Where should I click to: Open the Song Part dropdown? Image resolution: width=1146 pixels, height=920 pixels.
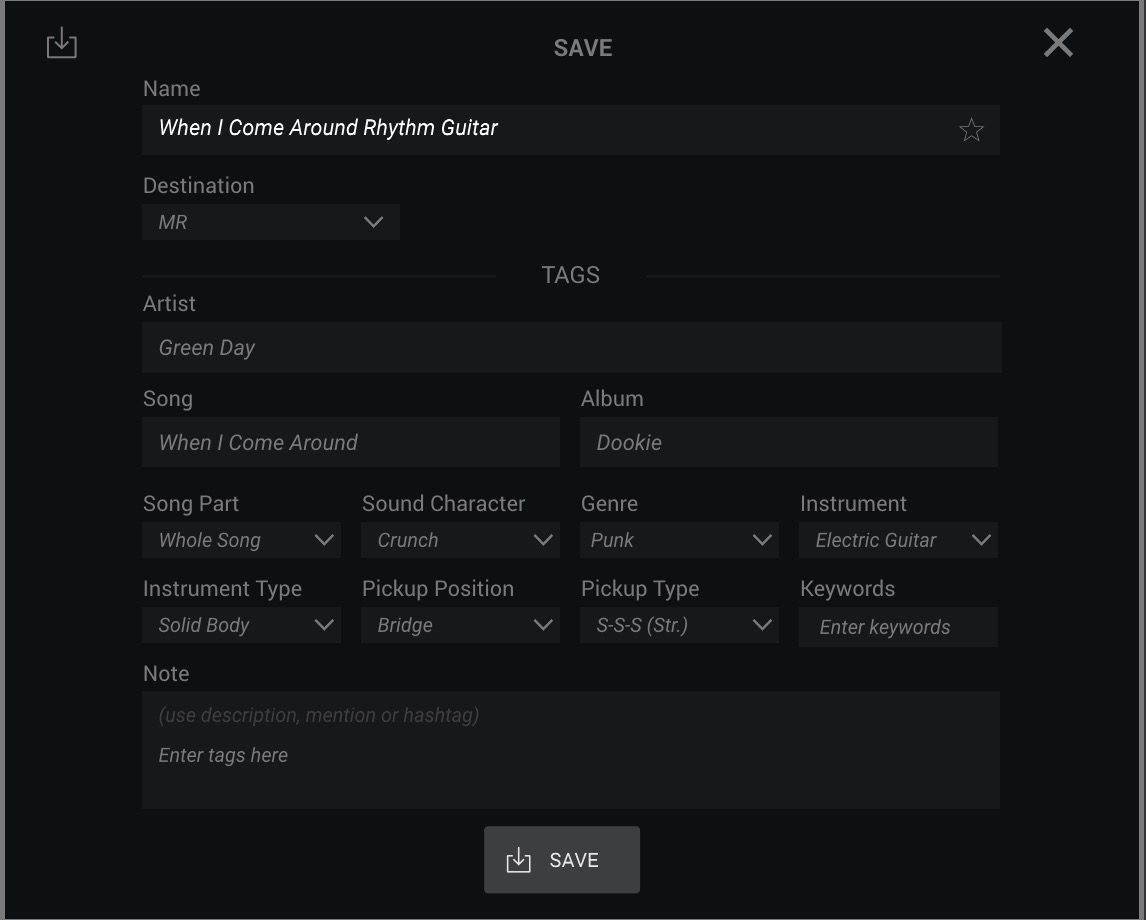[241, 540]
